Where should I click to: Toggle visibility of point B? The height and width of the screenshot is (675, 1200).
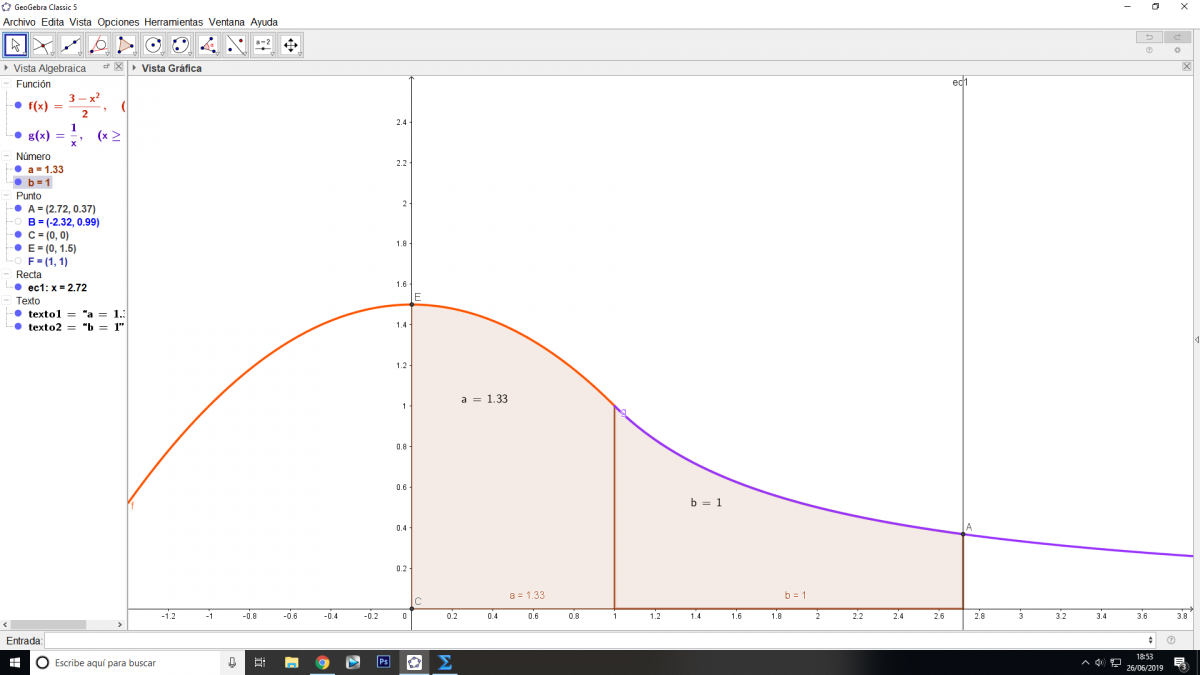click(x=18, y=222)
